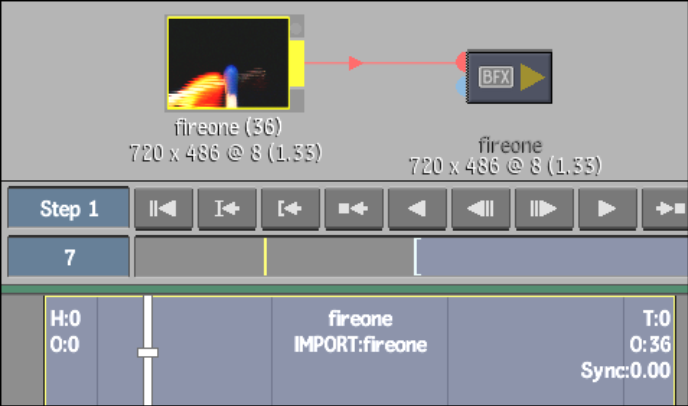
Task: Select the BFX node
Action: 509,77
